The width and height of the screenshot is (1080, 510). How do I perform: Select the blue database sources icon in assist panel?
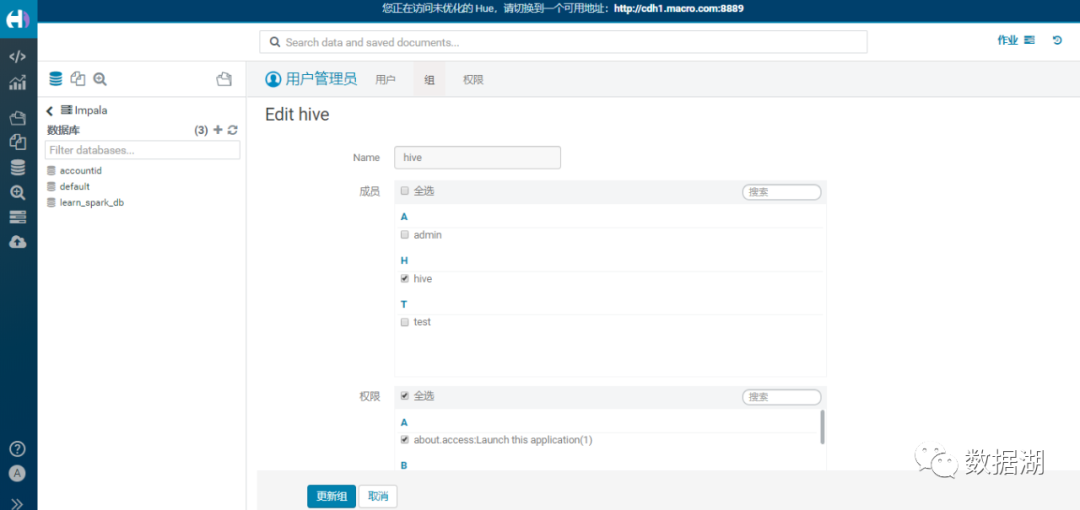click(x=56, y=79)
